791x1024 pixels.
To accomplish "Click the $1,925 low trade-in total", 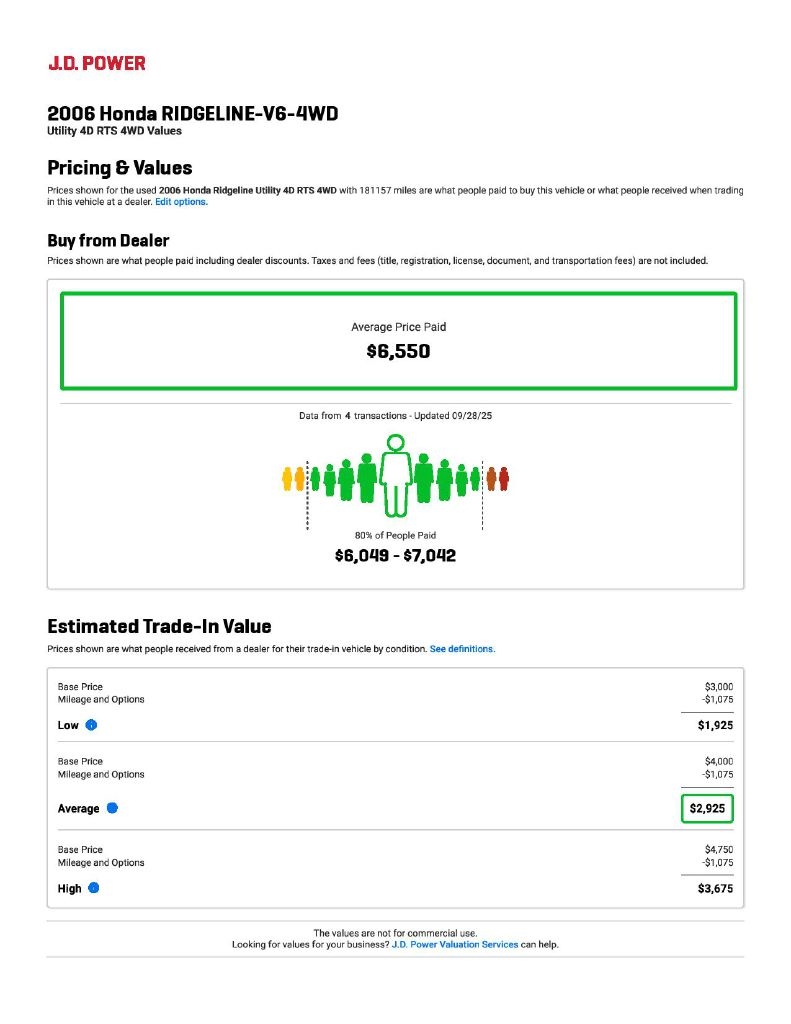I will click(x=715, y=725).
